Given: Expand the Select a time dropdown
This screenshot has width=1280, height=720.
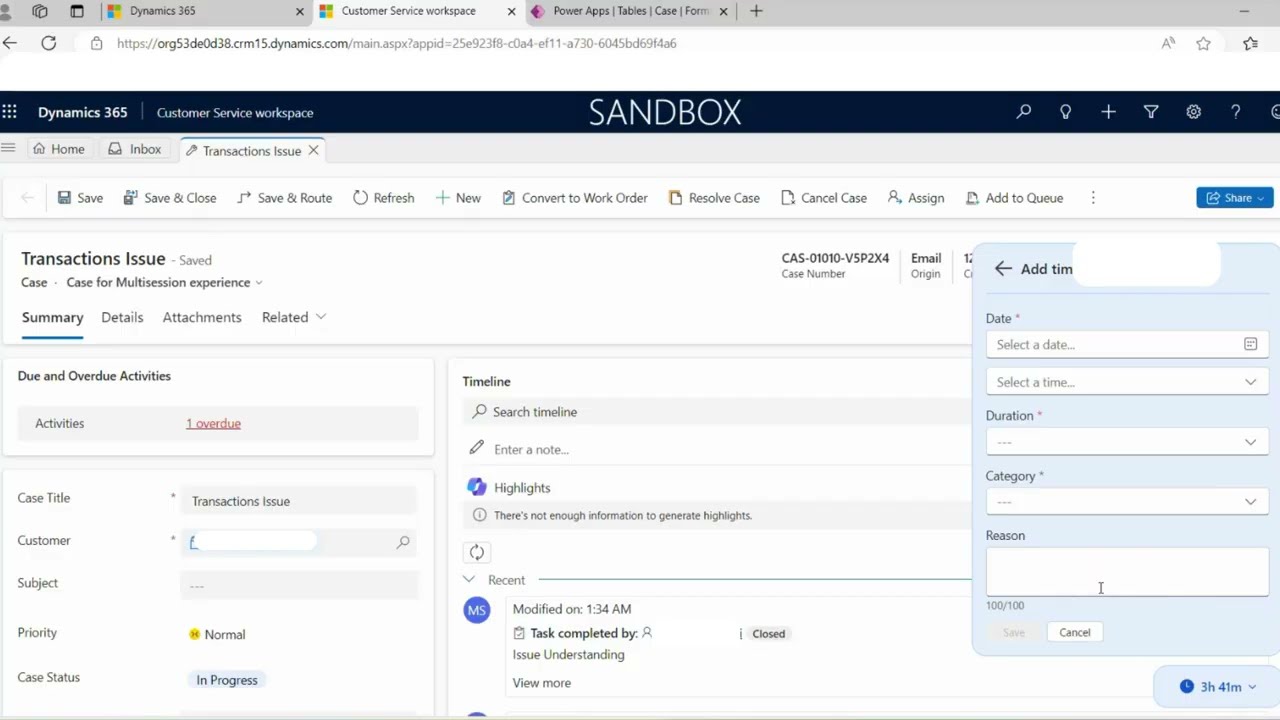Looking at the screenshot, I should pyautogui.click(x=1250, y=382).
